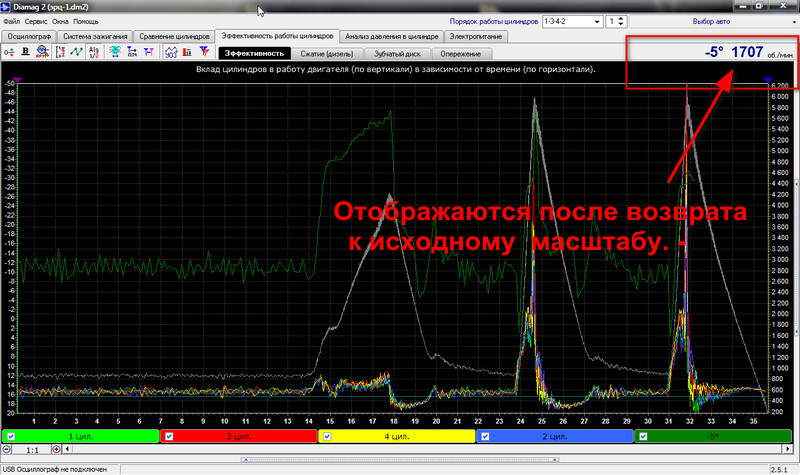The image size is (800, 475).
Task: Click the Alg 1/2 algorithm icon
Action: 94,52
